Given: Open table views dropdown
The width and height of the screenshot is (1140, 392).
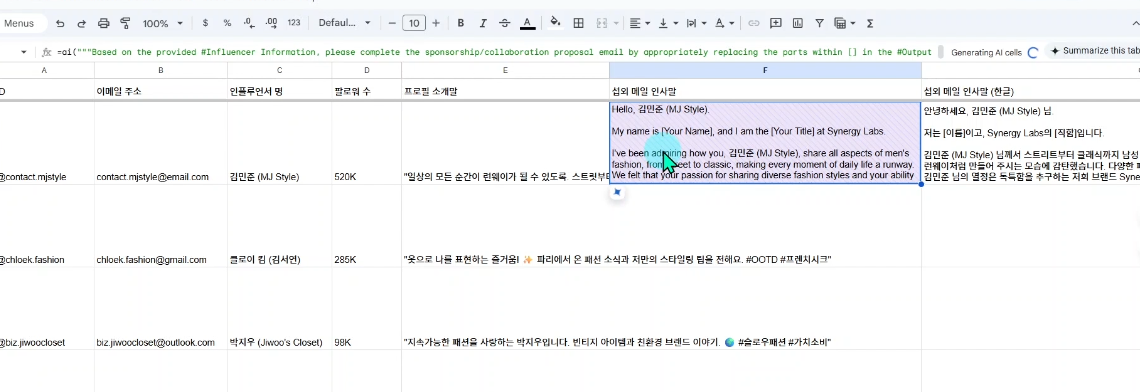Looking at the screenshot, I should click(x=844, y=23).
